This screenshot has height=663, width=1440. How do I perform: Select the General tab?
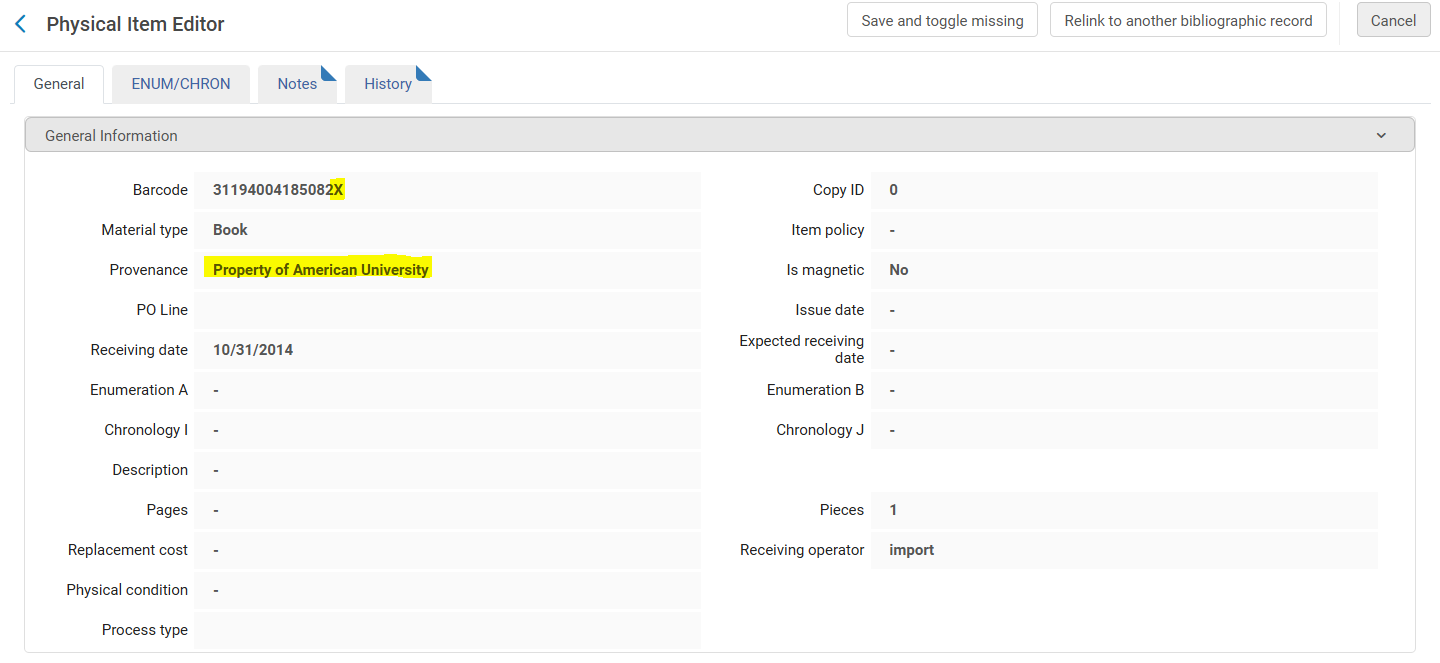coord(59,84)
